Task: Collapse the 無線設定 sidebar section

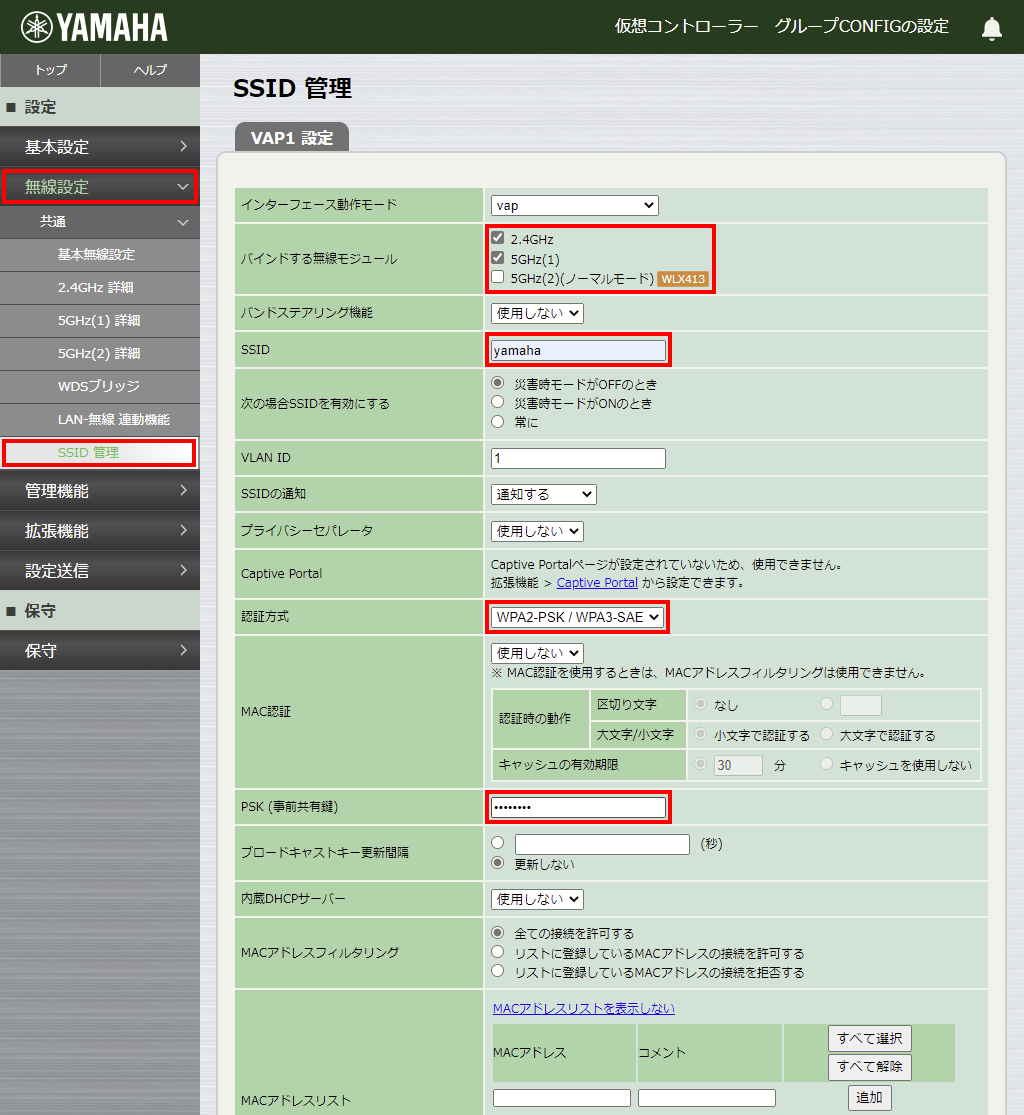Action: 100,187
